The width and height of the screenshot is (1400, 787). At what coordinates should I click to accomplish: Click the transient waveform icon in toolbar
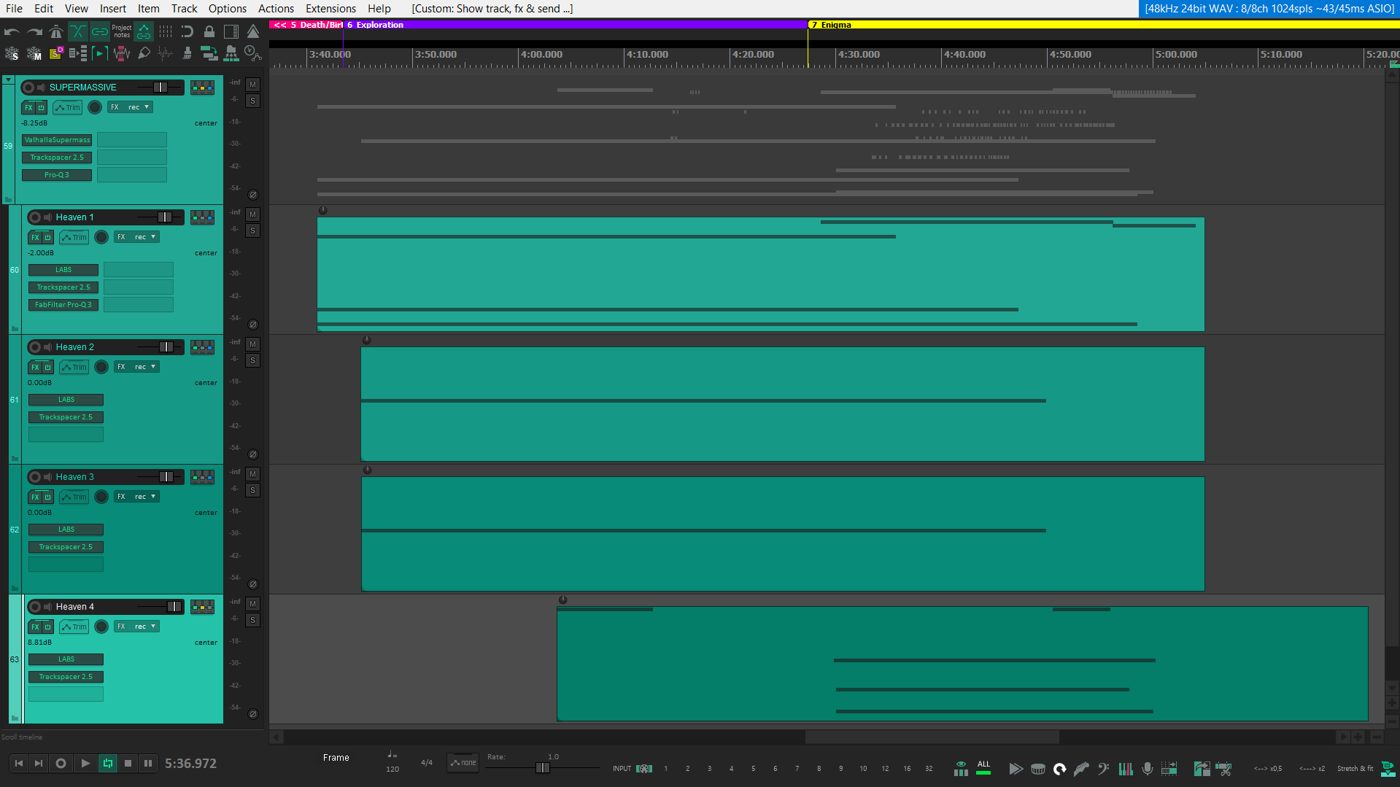pyautogui.click(x=166, y=54)
